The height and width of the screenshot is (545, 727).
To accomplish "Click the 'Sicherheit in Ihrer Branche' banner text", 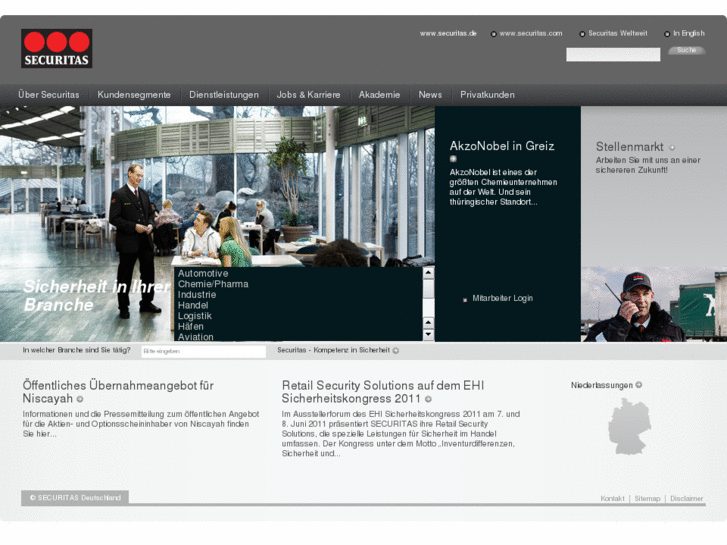I will 97,295.
